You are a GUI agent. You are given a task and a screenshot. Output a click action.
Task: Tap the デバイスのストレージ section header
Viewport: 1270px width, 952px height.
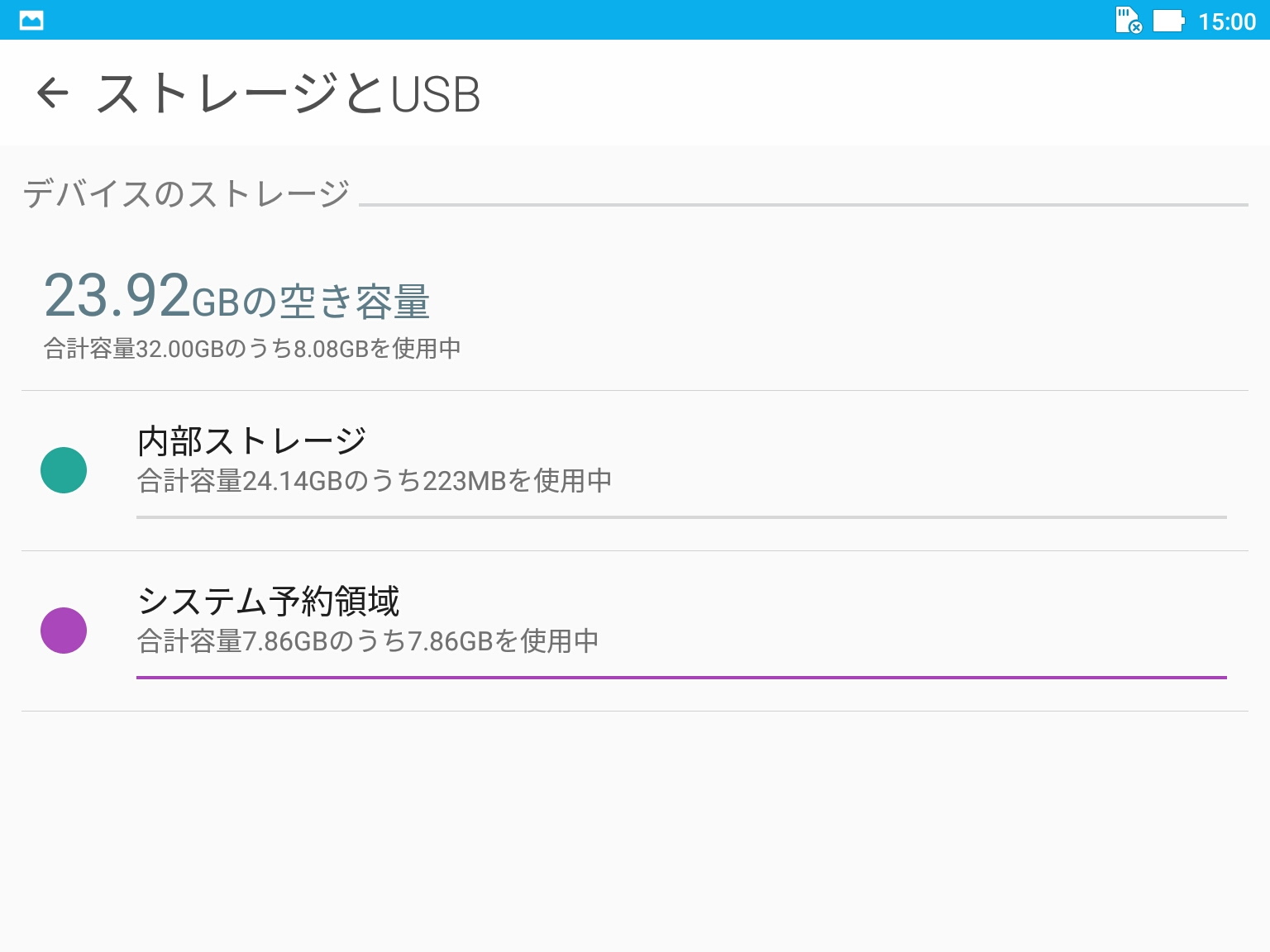[187, 194]
